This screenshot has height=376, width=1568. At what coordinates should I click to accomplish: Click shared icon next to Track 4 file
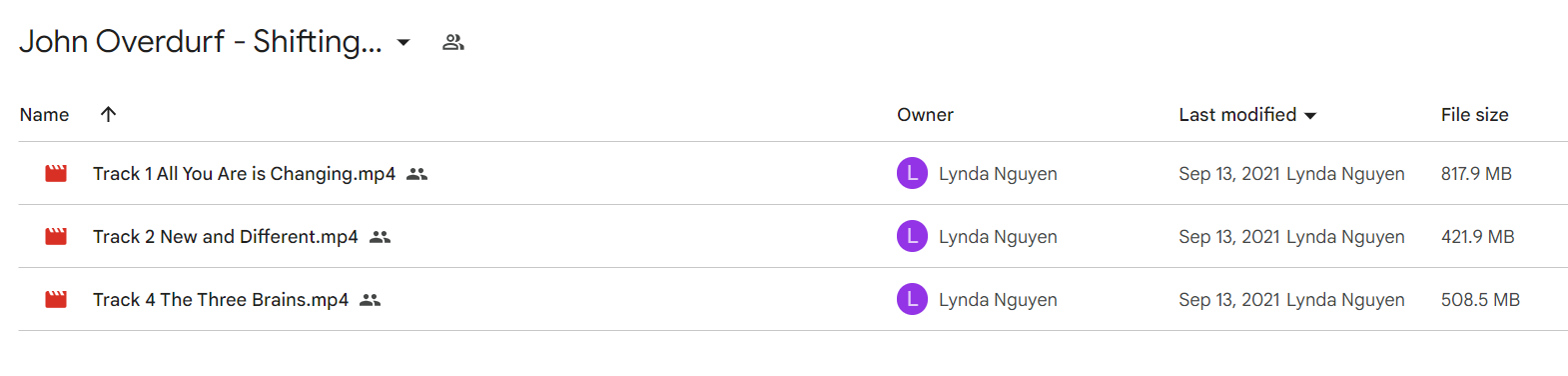point(371,300)
